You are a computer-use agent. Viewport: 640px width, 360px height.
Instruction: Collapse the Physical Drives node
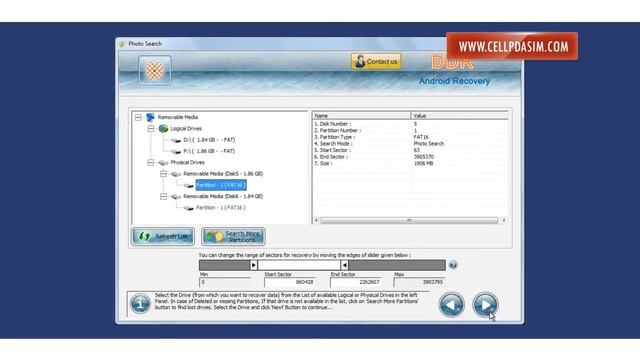coord(151,162)
